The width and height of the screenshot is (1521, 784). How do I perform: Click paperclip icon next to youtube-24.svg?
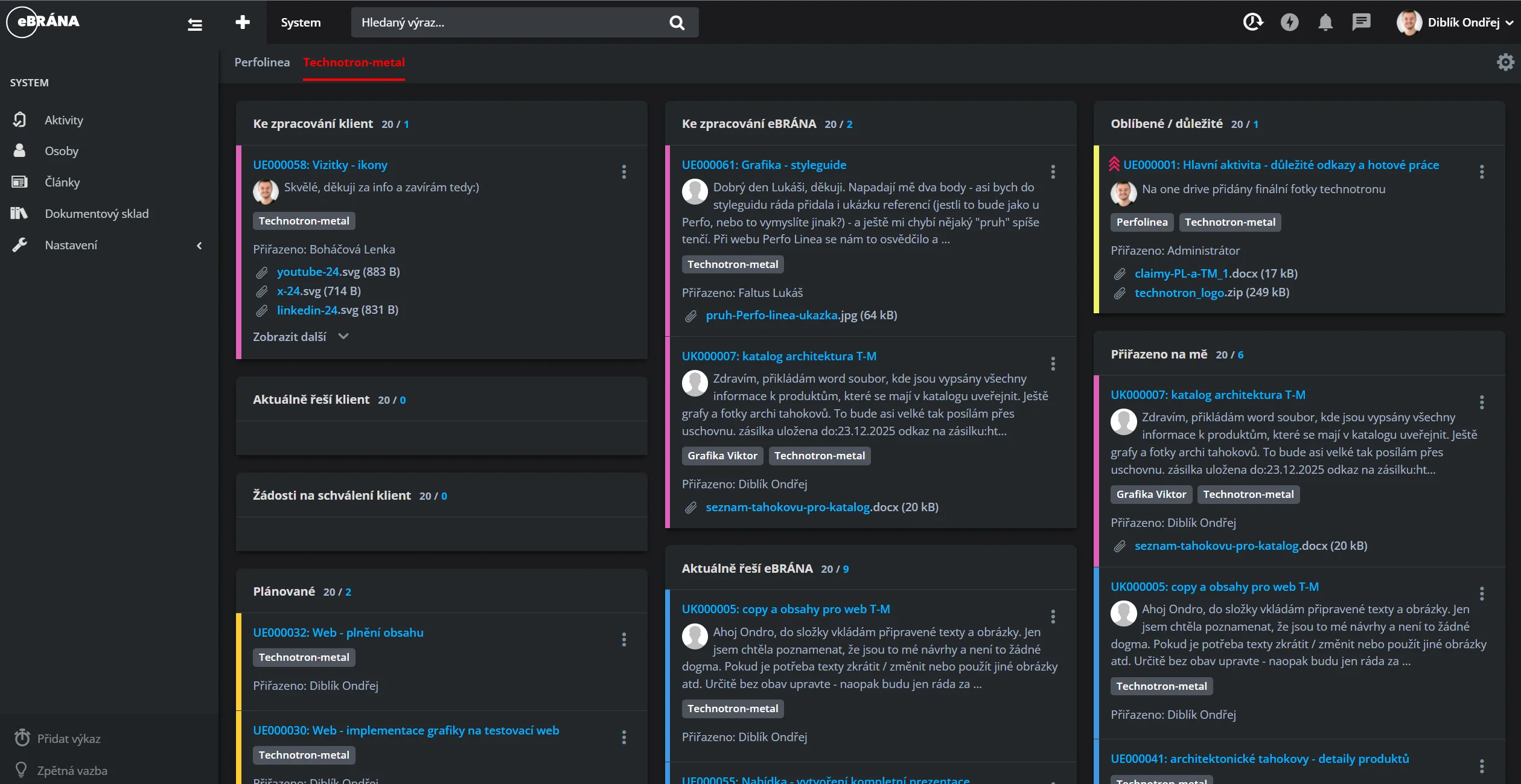(262, 273)
